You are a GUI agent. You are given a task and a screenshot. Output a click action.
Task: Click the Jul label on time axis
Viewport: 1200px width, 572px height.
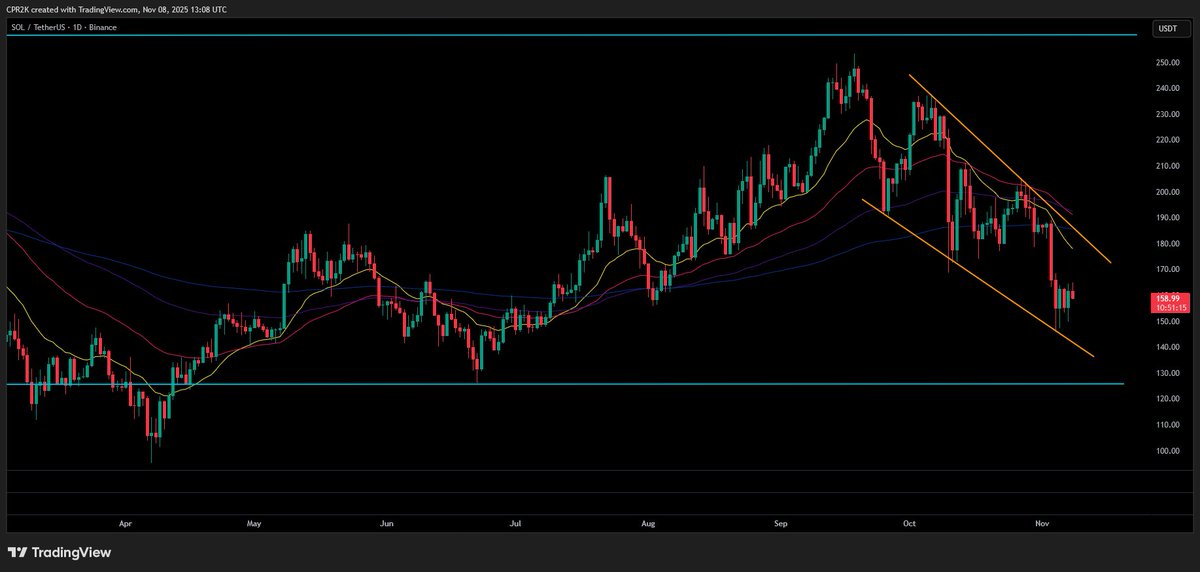[x=516, y=522]
